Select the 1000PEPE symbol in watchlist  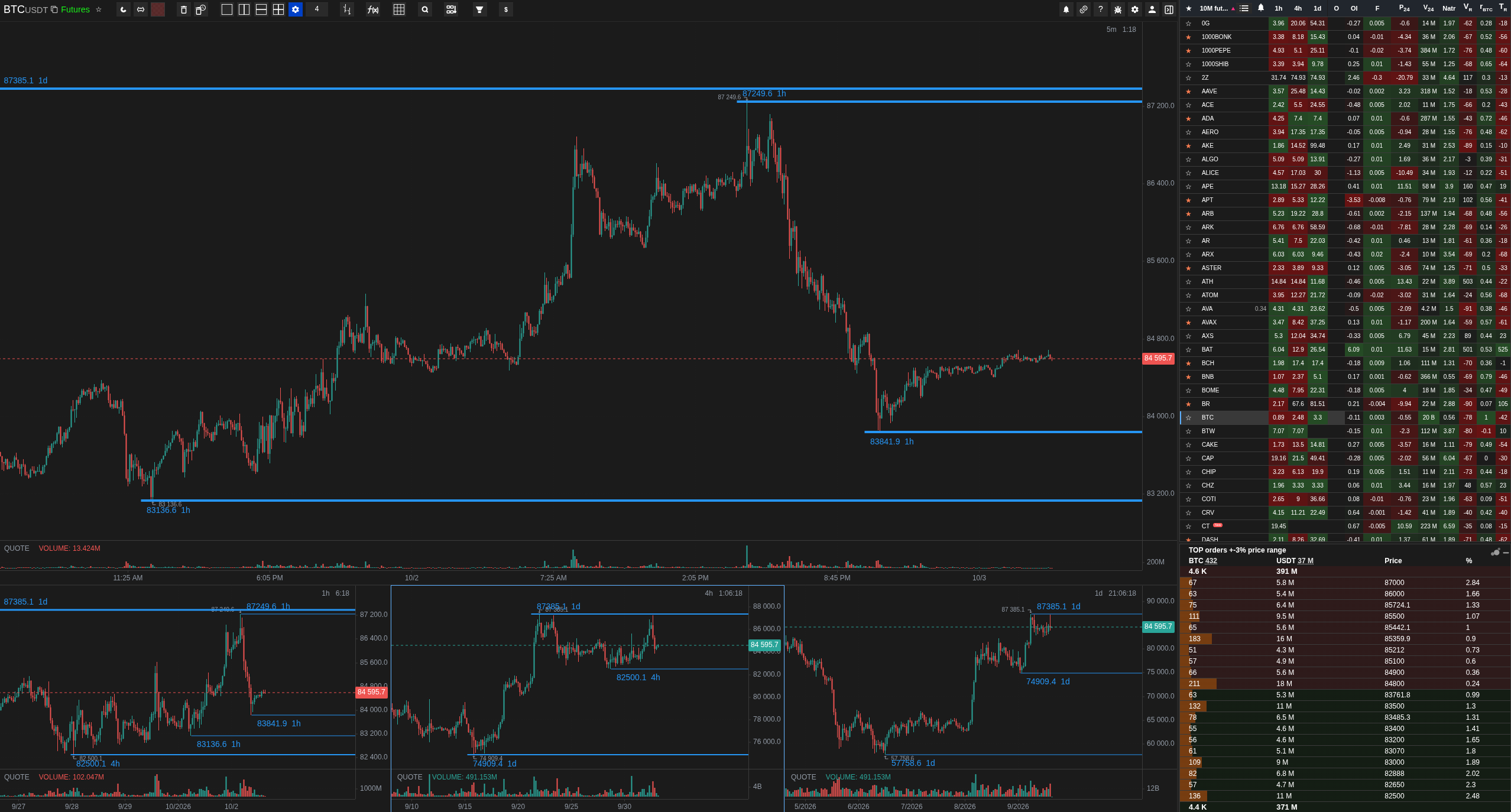coord(1216,51)
